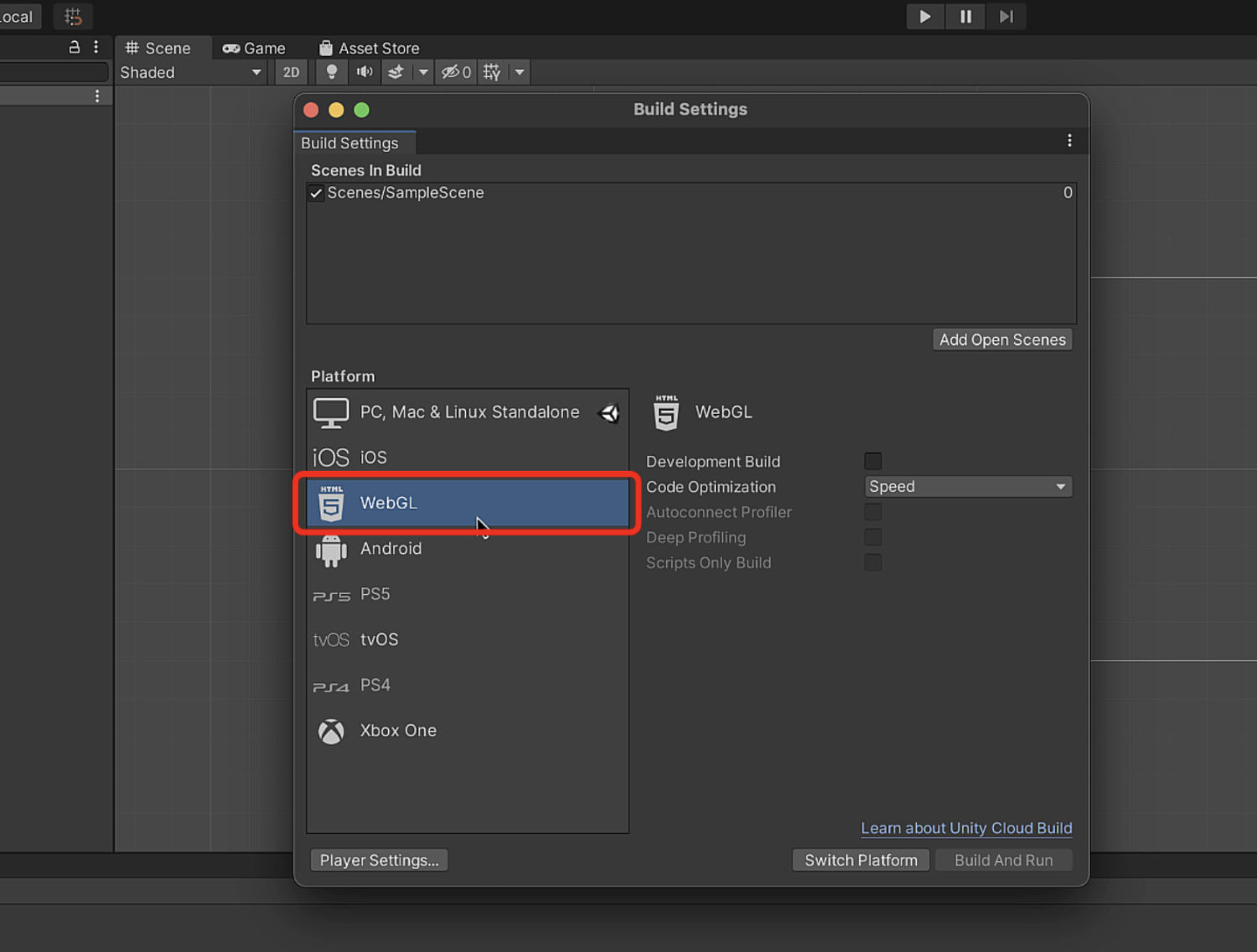1257x952 pixels.
Task: Toggle hidden objects visibility icon
Action: click(x=457, y=73)
